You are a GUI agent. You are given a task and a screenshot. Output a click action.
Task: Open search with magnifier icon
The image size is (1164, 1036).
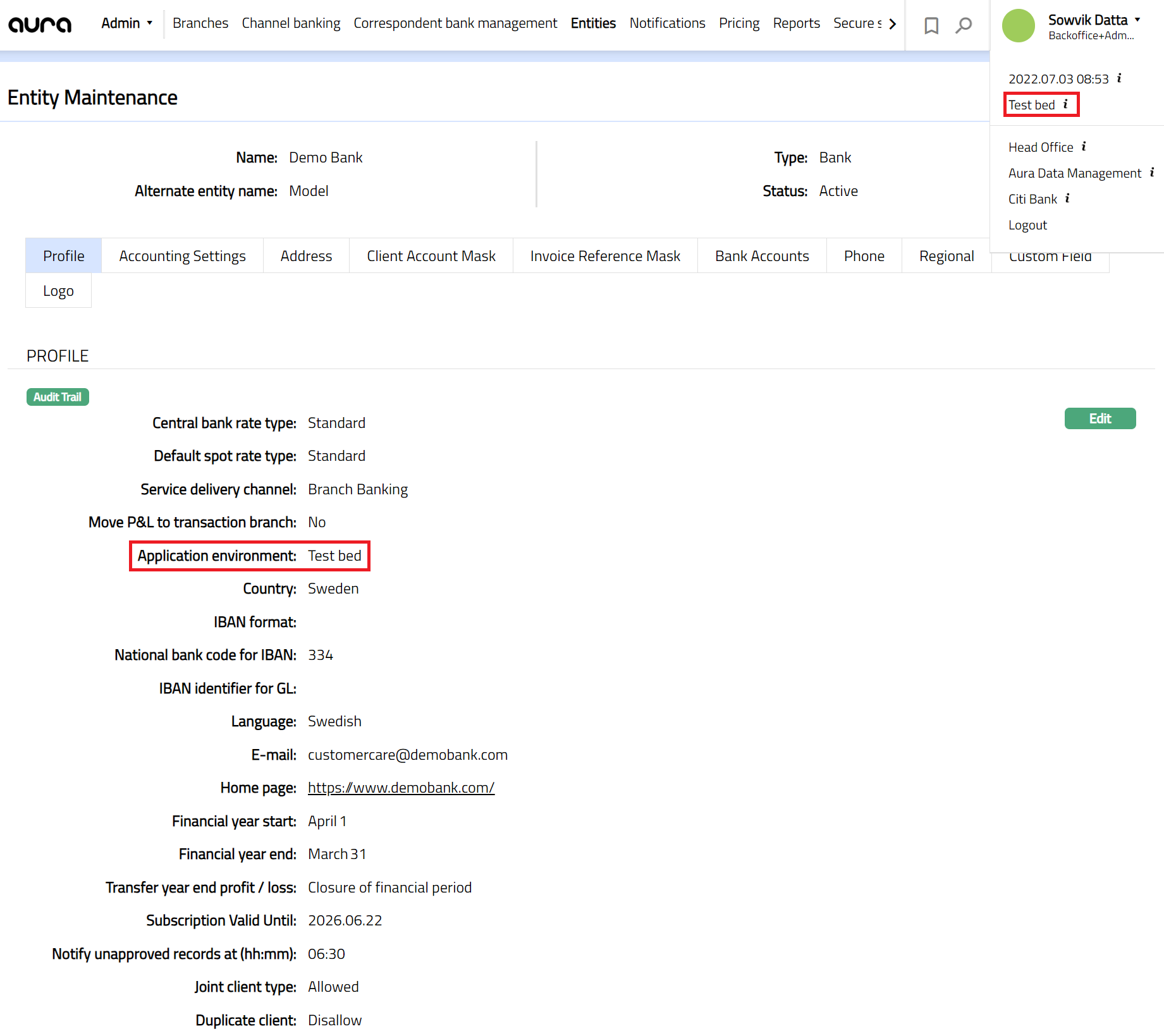964,25
